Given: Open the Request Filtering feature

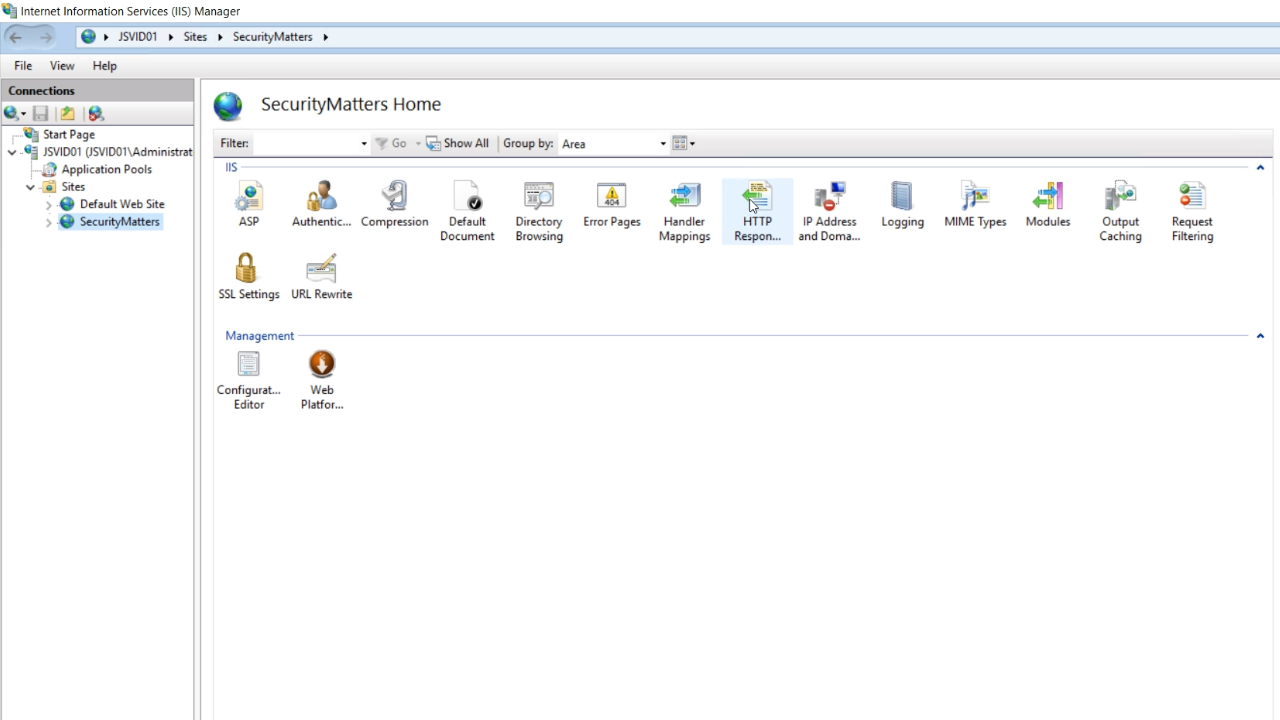Looking at the screenshot, I should [x=1192, y=197].
